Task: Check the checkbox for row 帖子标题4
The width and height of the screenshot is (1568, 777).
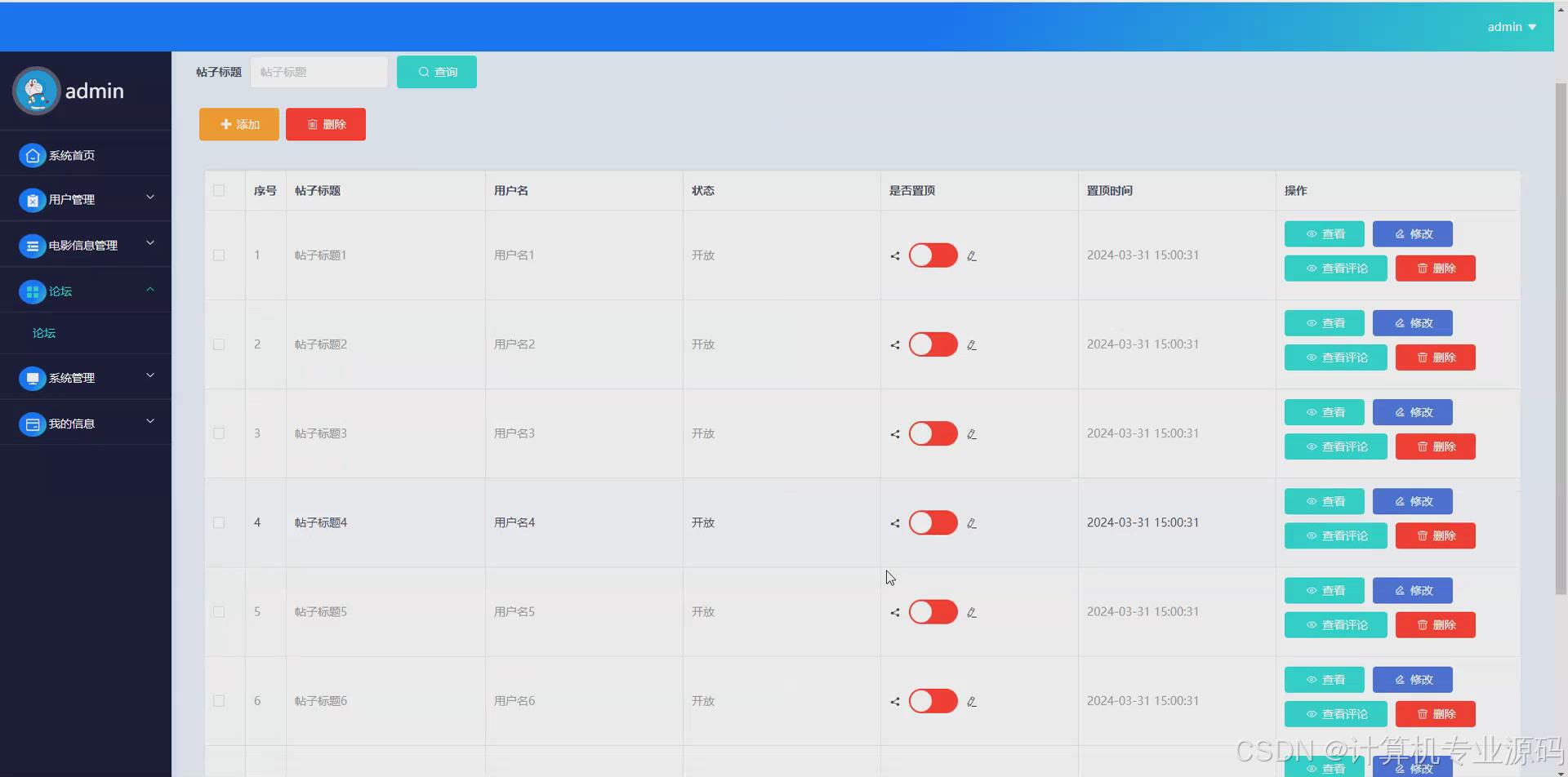Action: (x=219, y=522)
